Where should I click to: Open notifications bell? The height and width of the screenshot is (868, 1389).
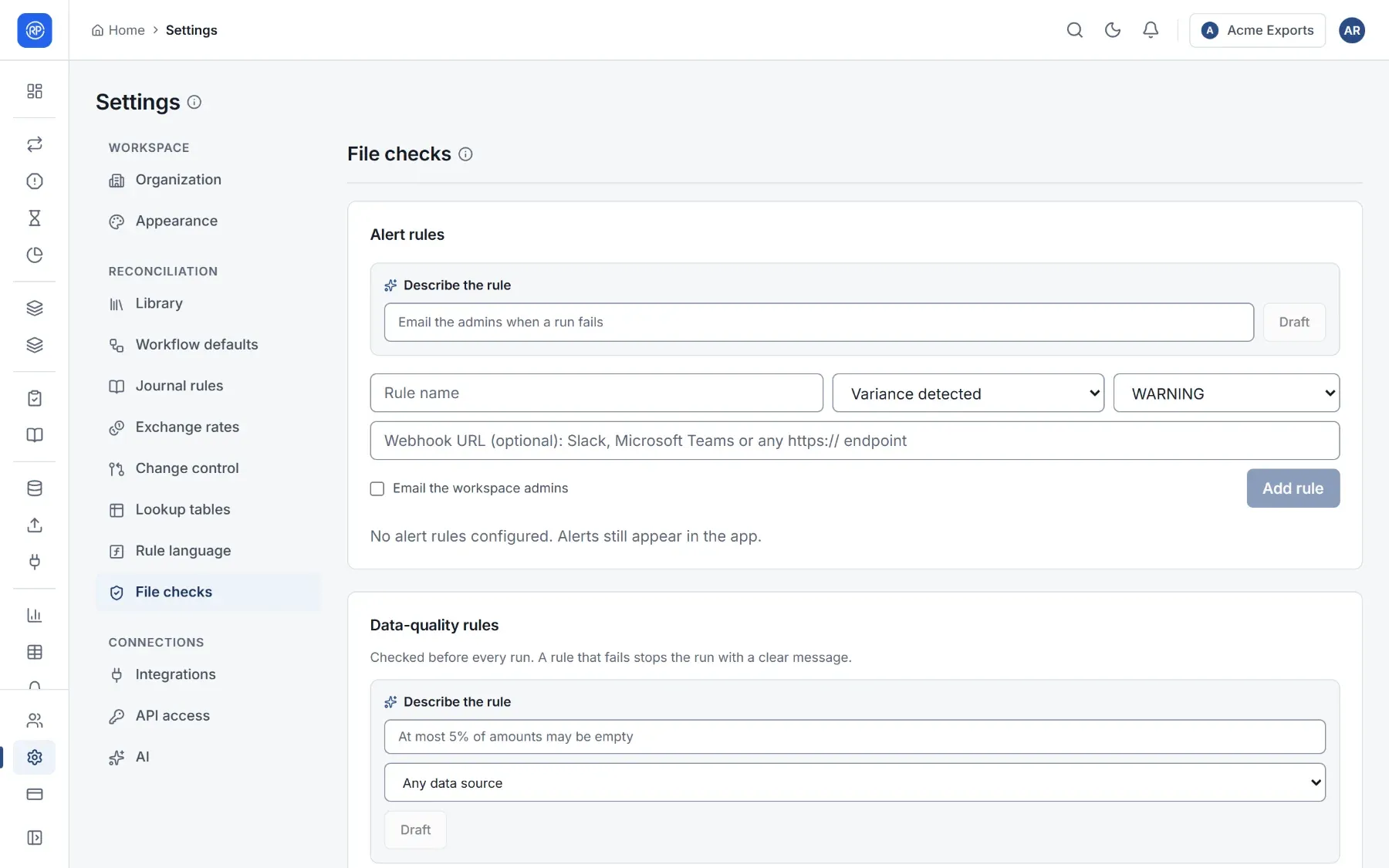point(1150,30)
